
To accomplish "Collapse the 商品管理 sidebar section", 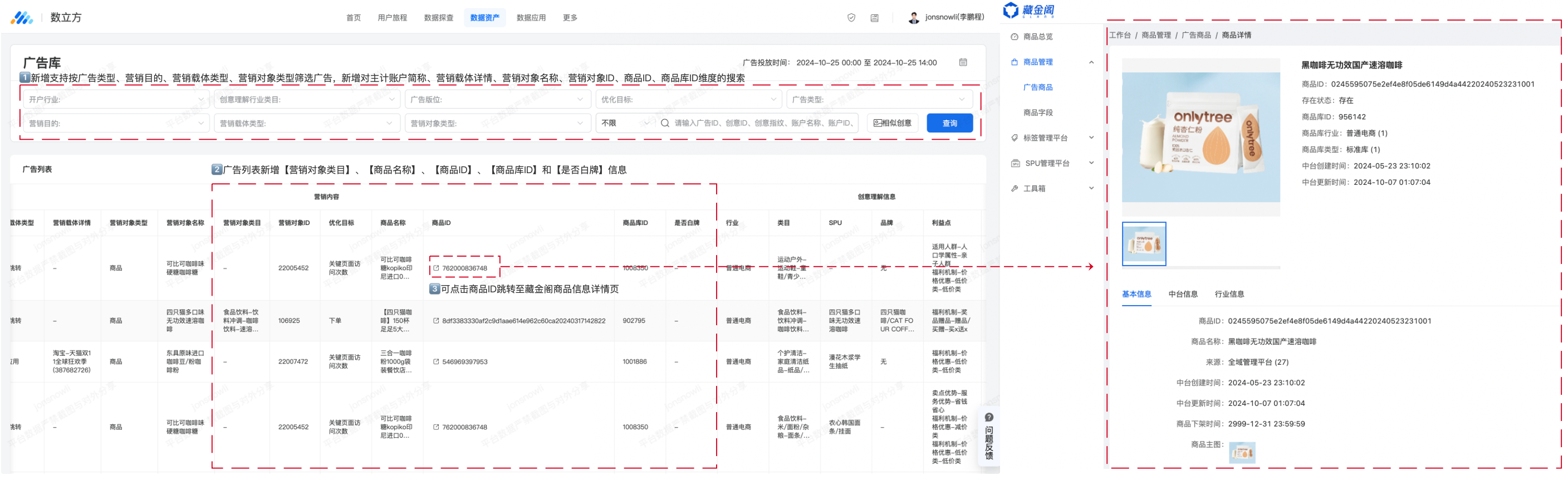I will tap(1091, 62).
